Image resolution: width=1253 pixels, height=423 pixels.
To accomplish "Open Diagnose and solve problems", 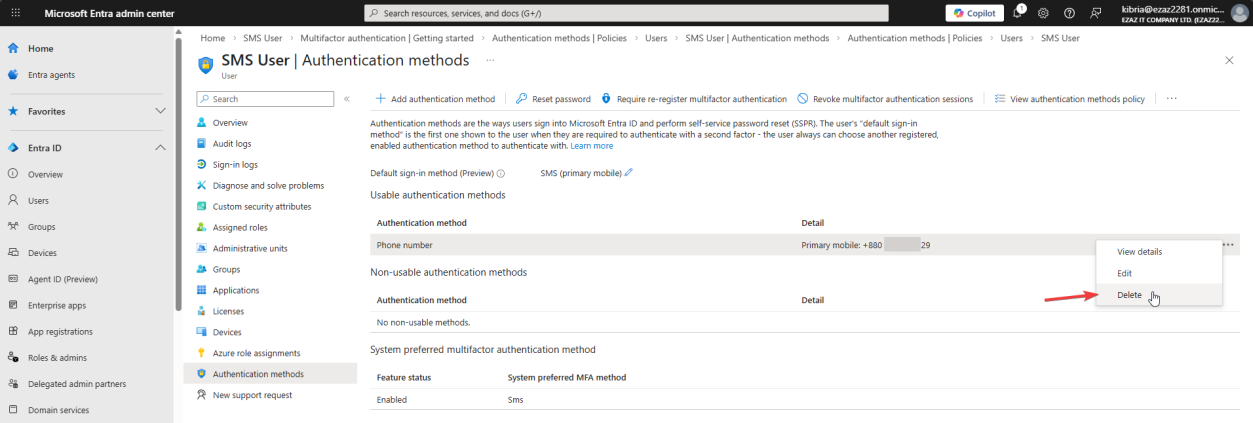I will point(270,185).
